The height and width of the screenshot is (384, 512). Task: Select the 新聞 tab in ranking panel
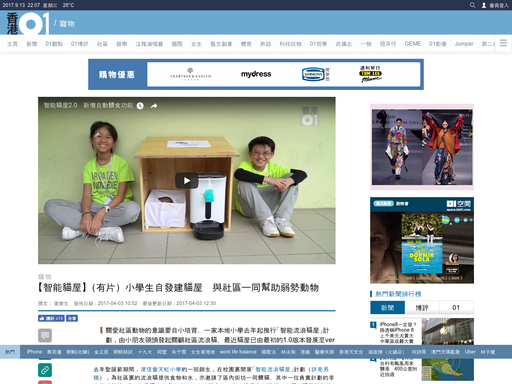(x=388, y=308)
